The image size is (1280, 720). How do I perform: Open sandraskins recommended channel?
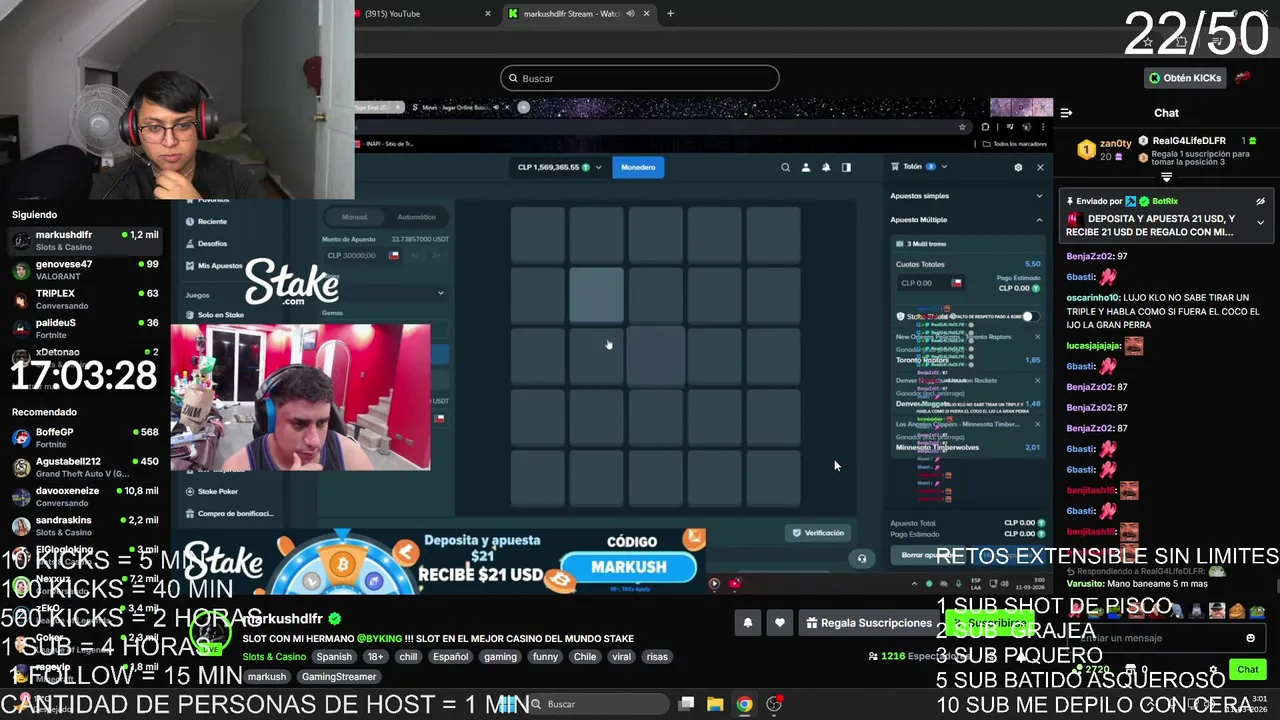pyautogui.click(x=85, y=526)
